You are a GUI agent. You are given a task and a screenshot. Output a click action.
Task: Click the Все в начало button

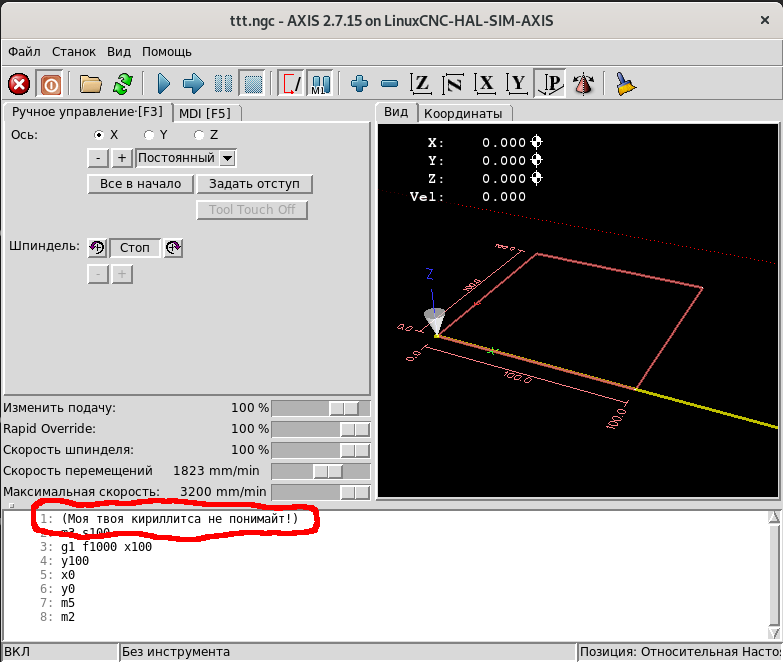pyautogui.click(x=141, y=184)
